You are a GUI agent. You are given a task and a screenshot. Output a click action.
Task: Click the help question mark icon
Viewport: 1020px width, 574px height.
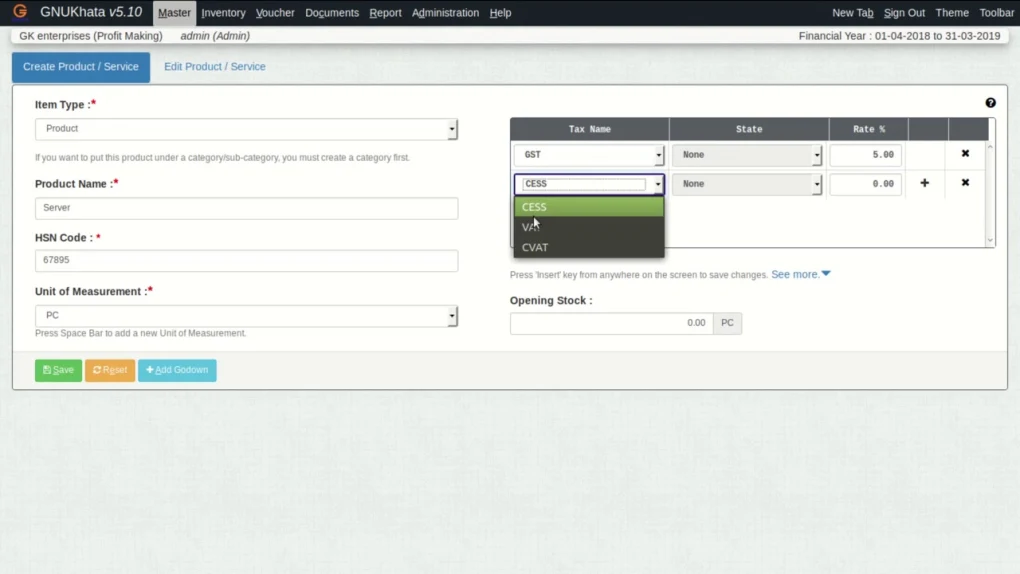[990, 103]
